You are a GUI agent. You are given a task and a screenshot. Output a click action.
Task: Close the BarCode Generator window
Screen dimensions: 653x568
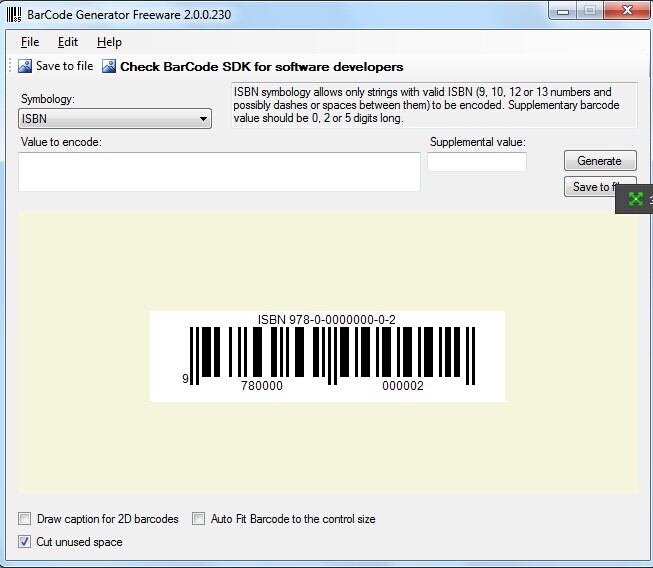point(627,10)
